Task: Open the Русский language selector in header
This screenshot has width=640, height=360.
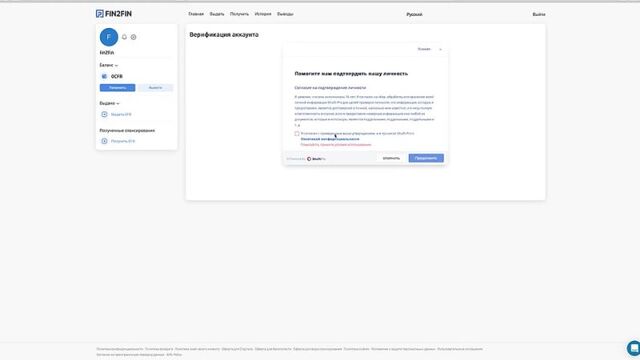Action: click(414, 14)
